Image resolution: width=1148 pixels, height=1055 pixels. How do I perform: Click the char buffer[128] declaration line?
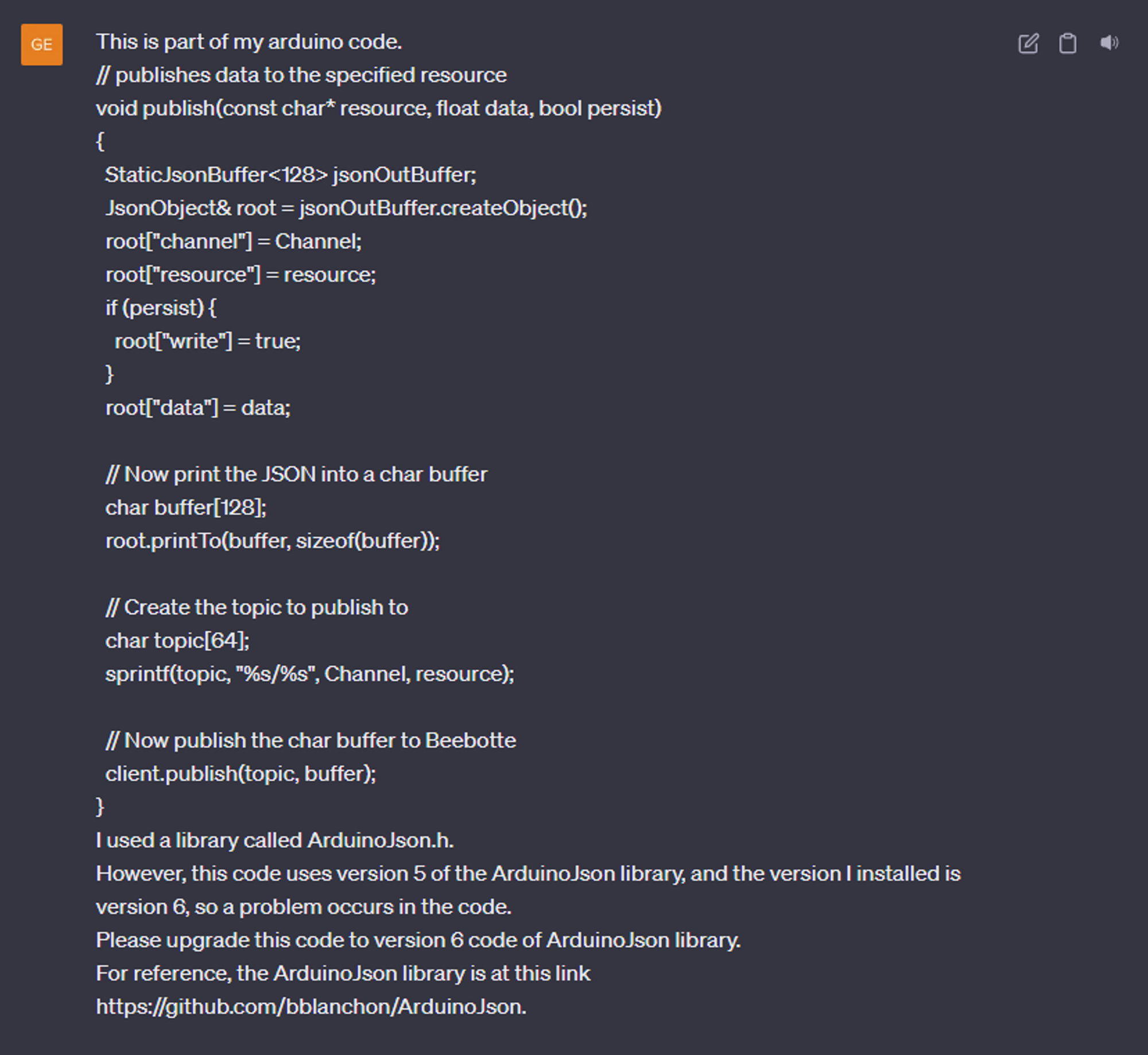(186, 508)
